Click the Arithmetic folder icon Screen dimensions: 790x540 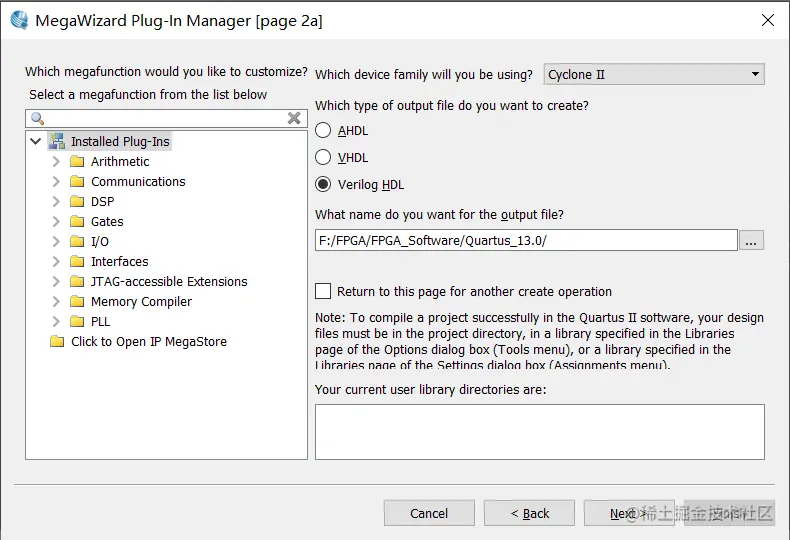(77, 161)
